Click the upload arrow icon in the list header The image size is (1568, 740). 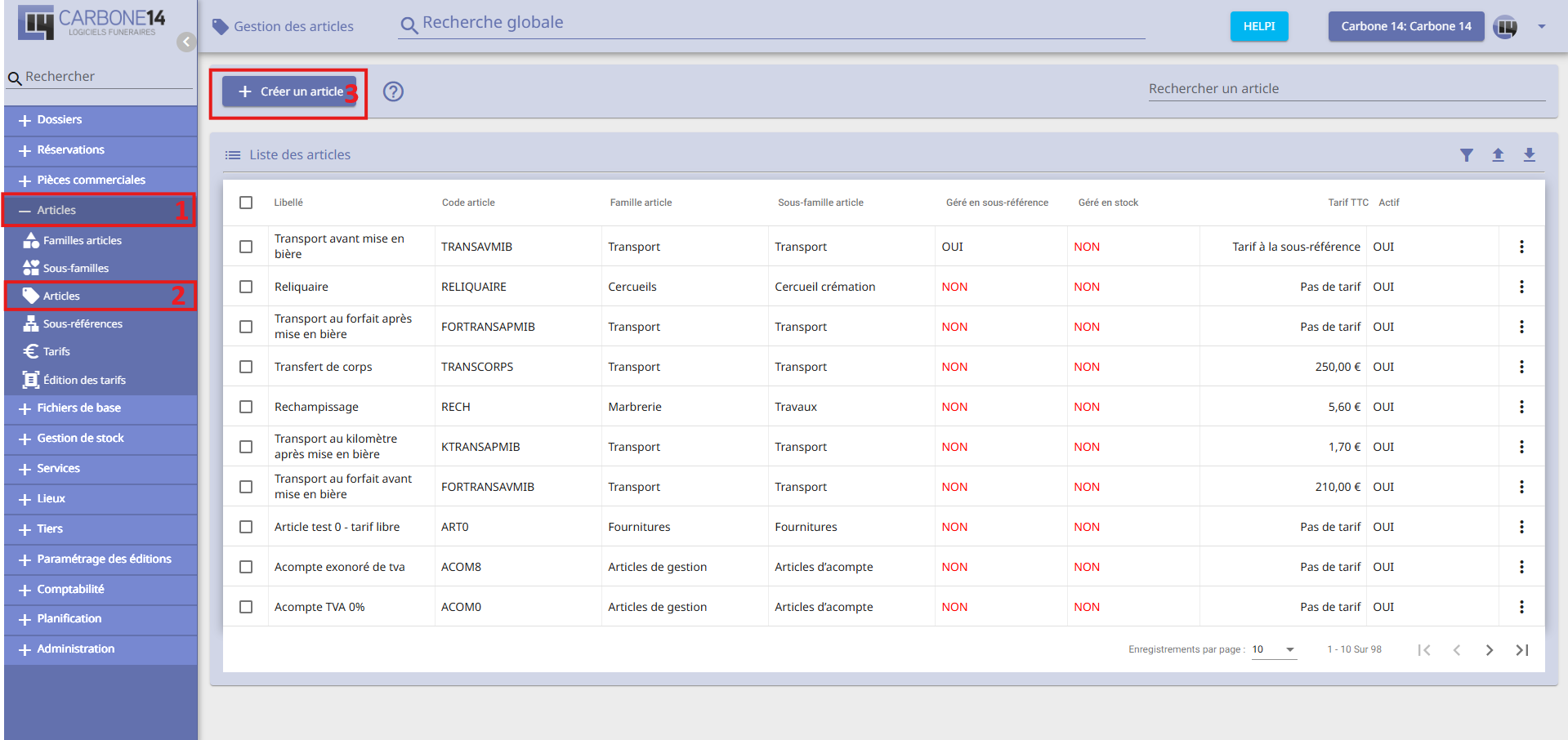pyautogui.click(x=1498, y=155)
